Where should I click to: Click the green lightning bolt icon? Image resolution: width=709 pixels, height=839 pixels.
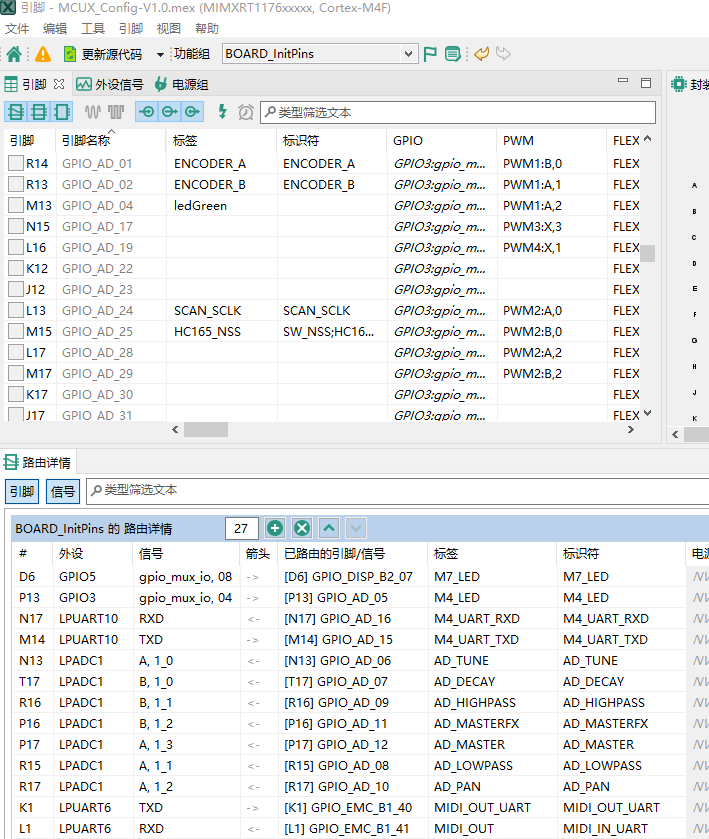[x=222, y=111]
